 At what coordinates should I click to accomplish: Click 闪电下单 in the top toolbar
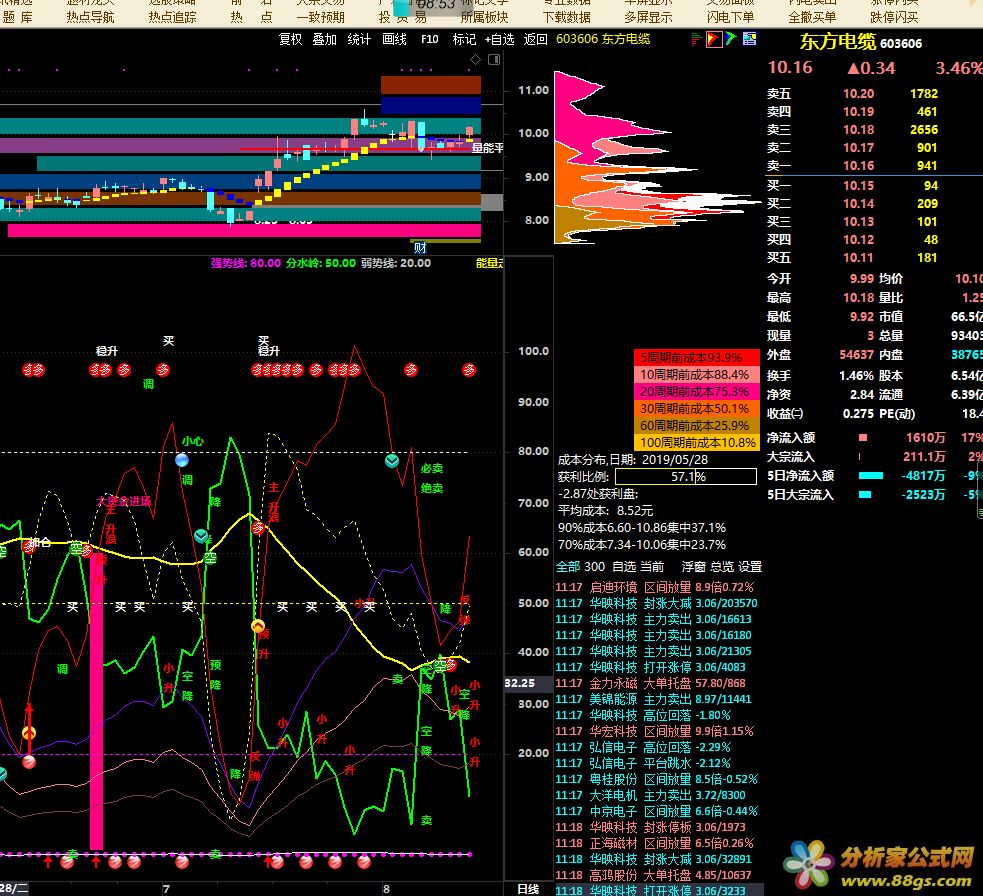pyautogui.click(x=730, y=18)
